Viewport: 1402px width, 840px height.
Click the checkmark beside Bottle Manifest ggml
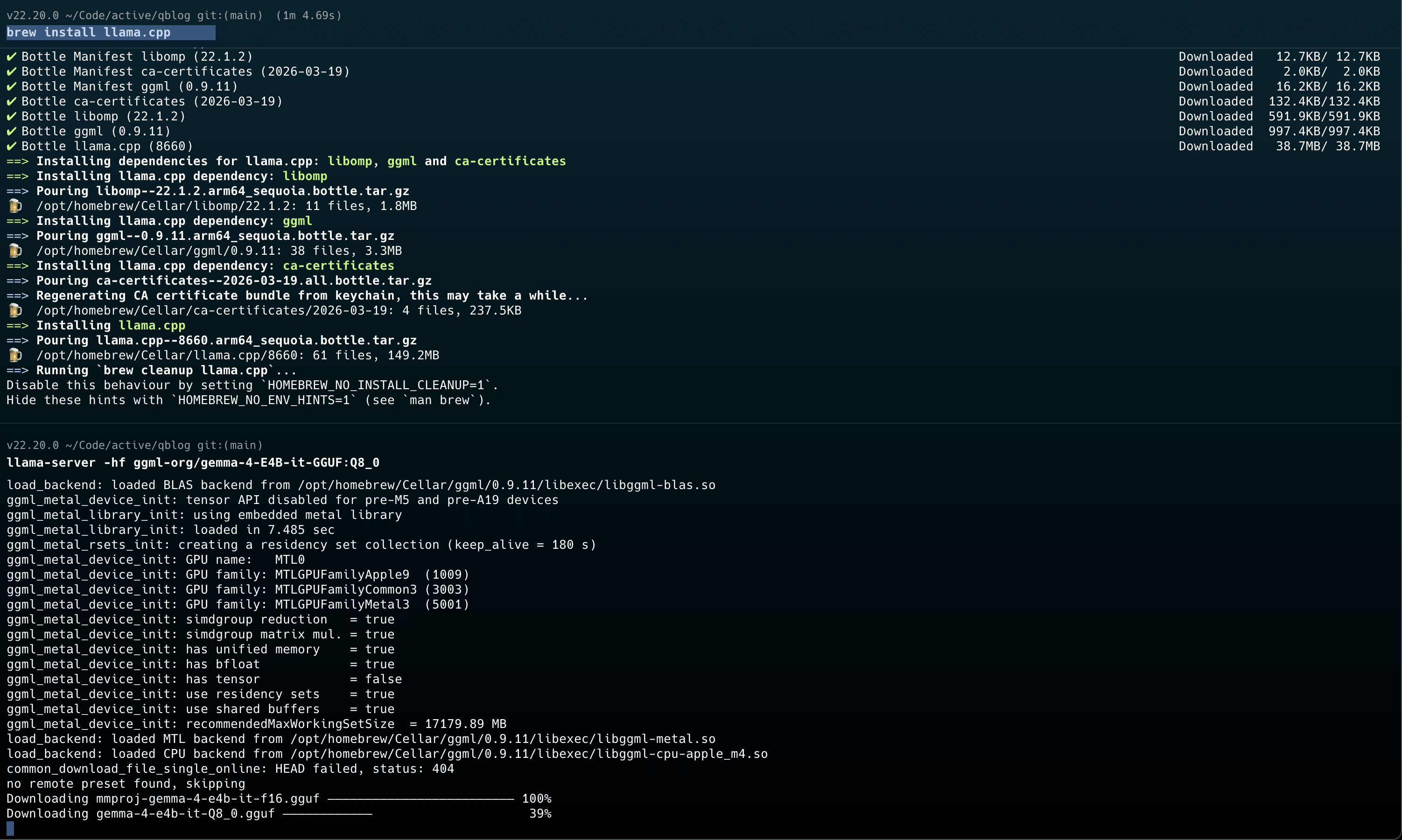click(x=11, y=87)
